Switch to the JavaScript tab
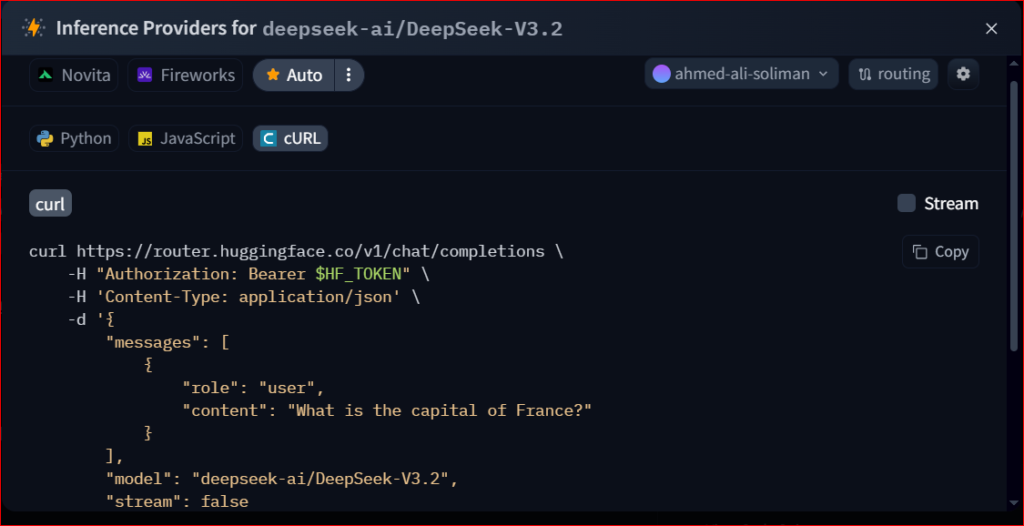 click(187, 139)
